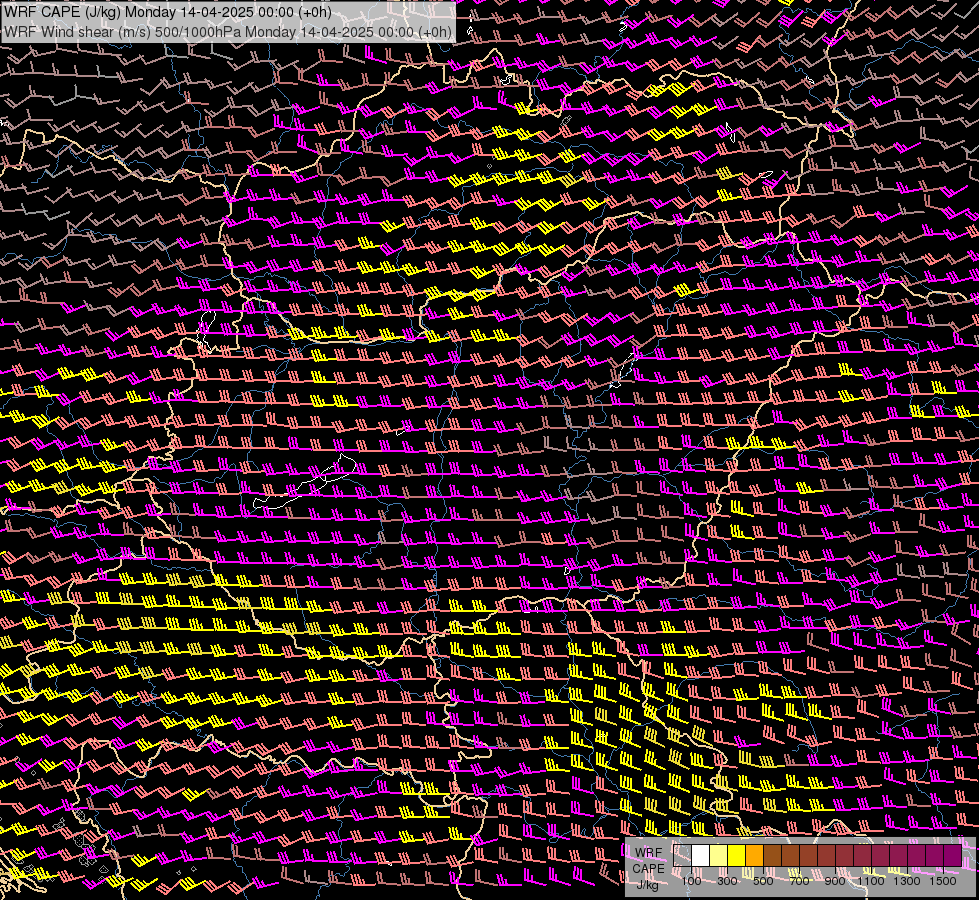The height and width of the screenshot is (900, 979).
Task: Select the white CAPE legend swatch
Action: coord(701,856)
